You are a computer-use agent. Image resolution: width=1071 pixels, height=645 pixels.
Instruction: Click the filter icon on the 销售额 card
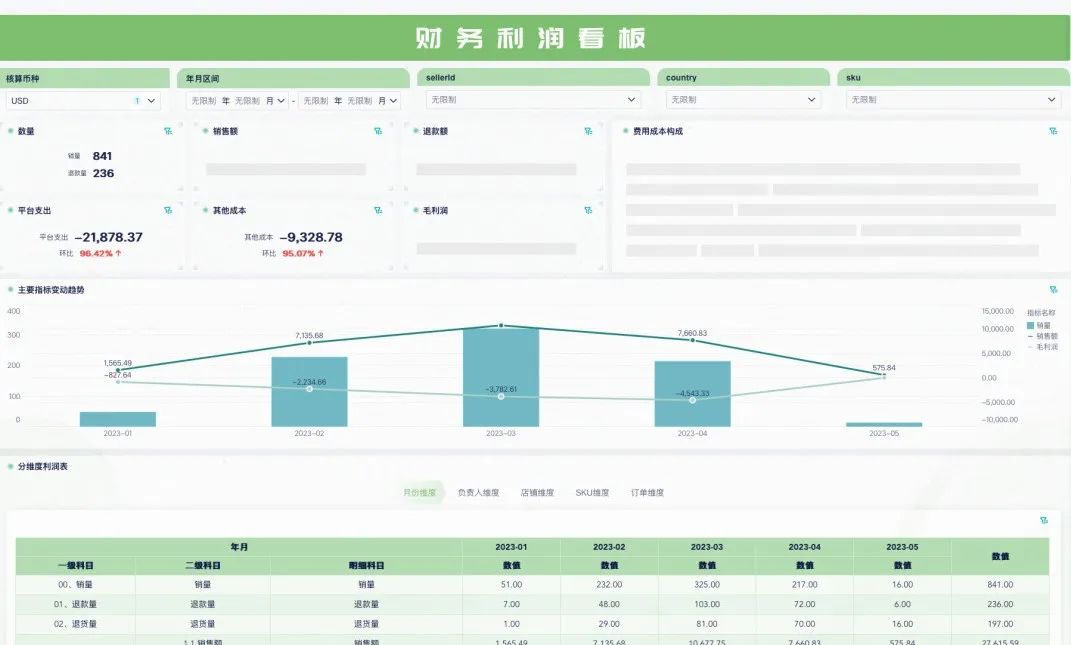click(x=378, y=131)
